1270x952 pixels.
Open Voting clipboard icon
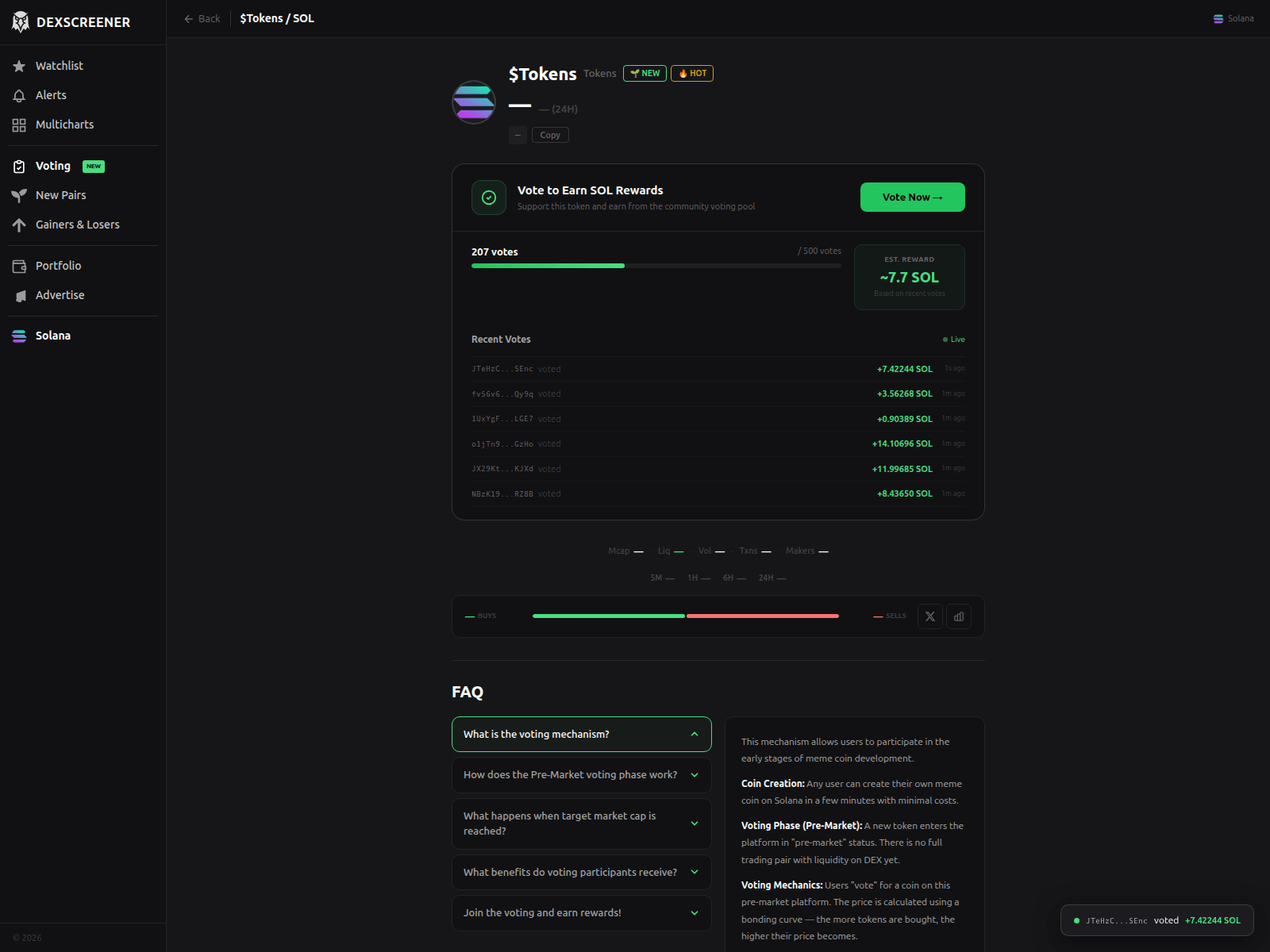point(19,166)
